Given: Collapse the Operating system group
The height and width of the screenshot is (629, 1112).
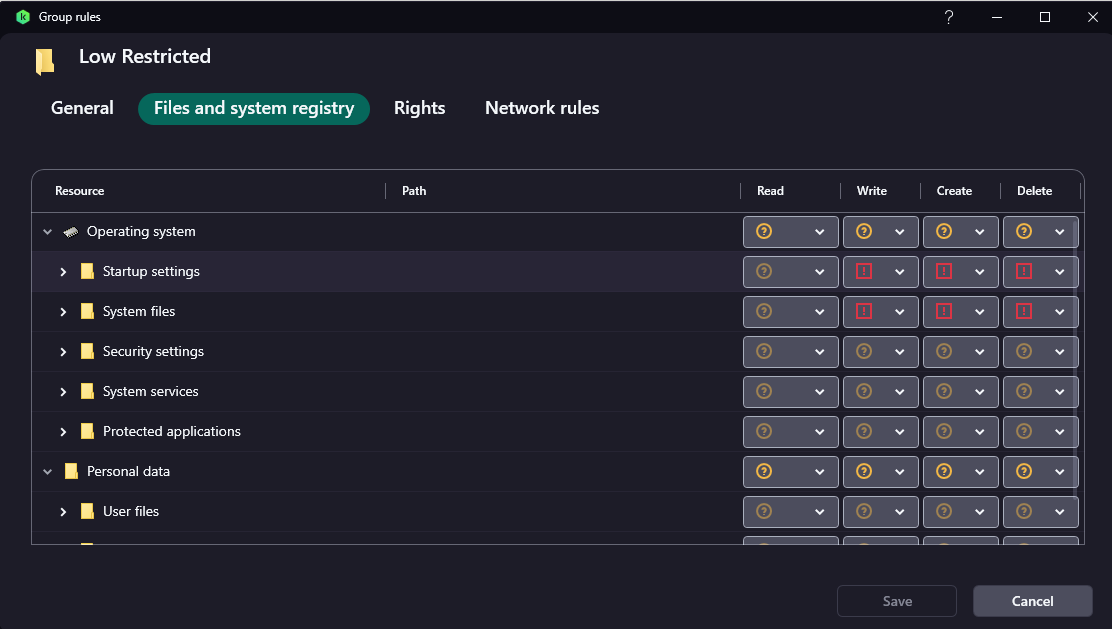Looking at the screenshot, I should 47,232.
